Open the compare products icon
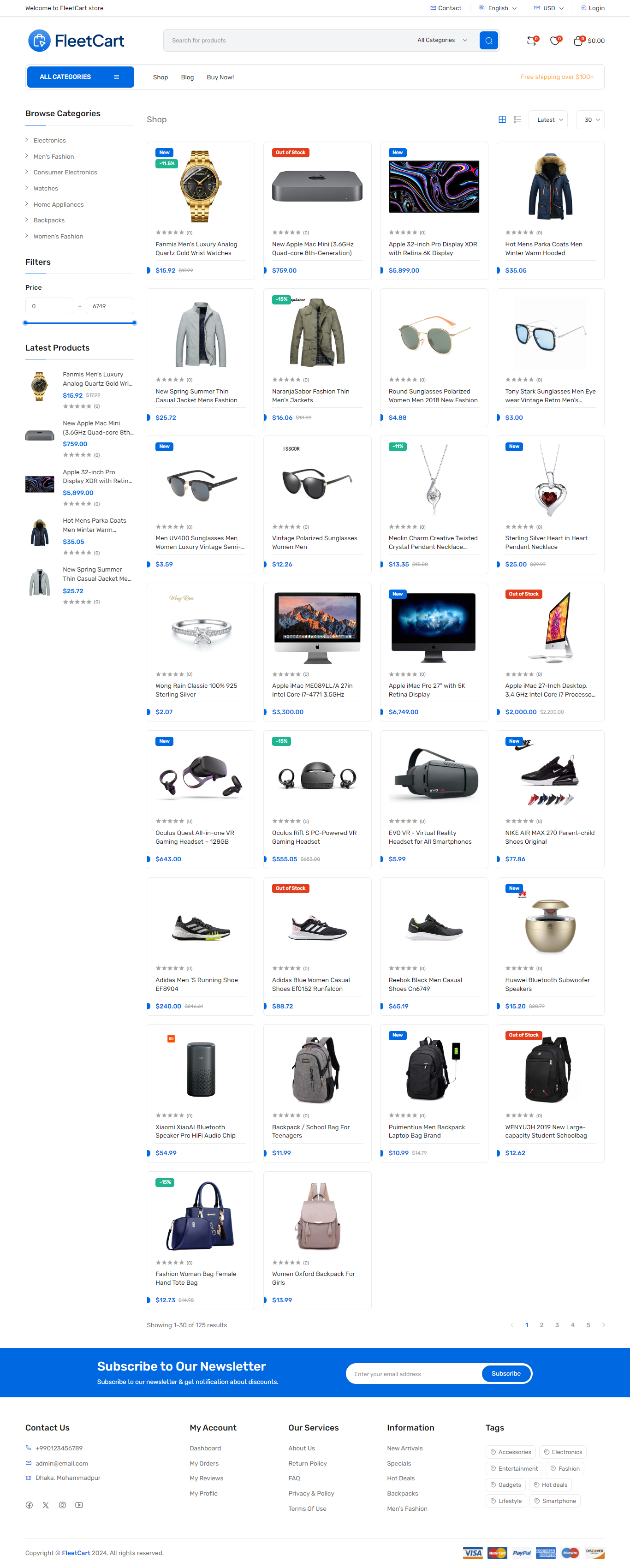630x1568 pixels. 531,41
